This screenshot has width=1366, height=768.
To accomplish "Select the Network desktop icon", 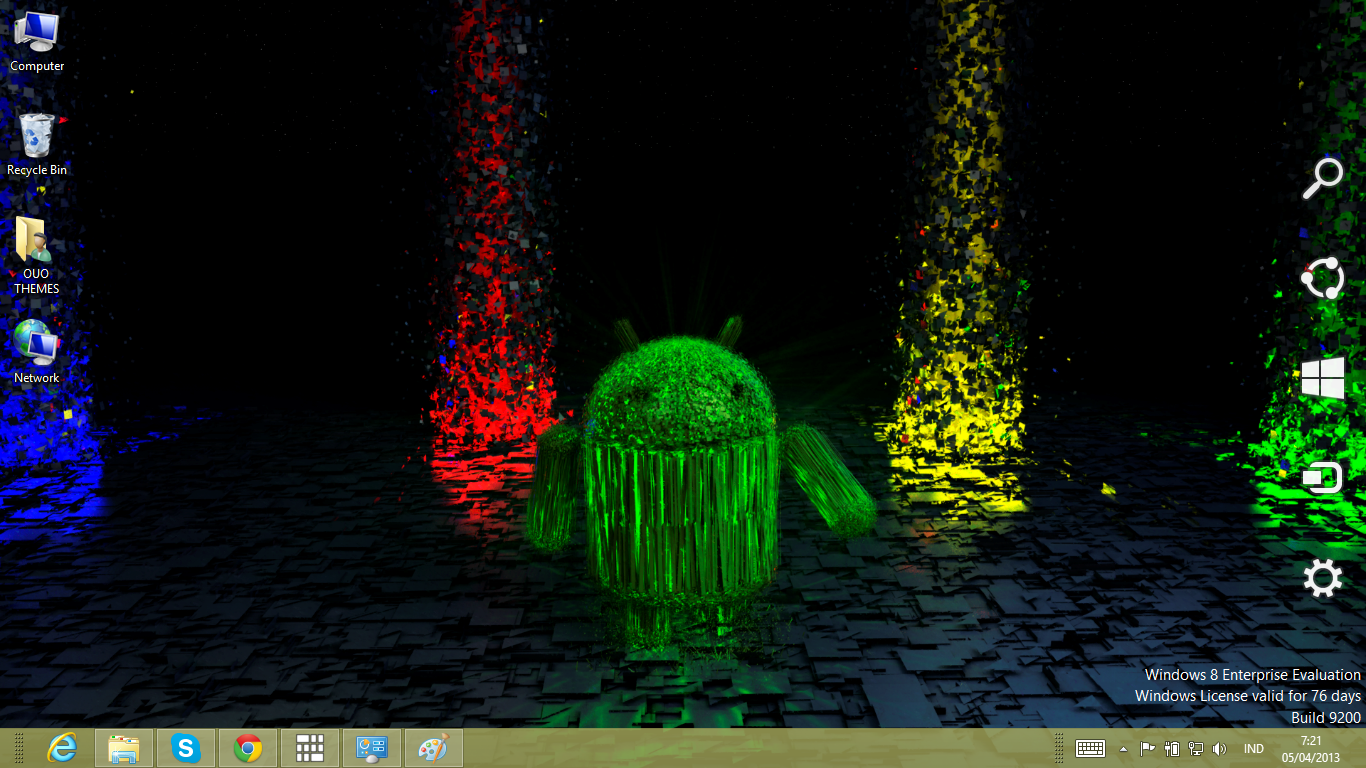I will pyautogui.click(x=37, y=351).
